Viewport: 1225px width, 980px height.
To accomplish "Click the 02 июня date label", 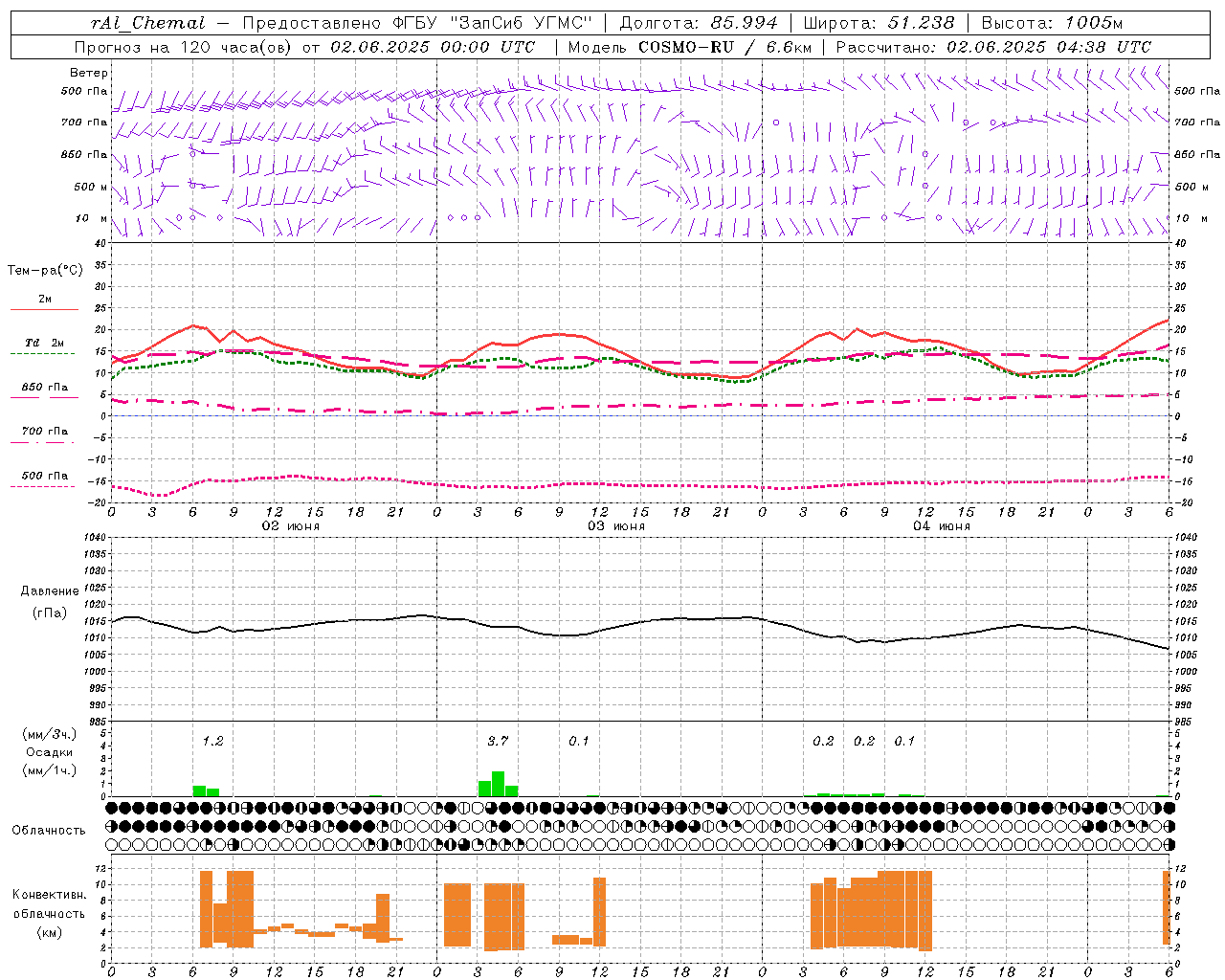I will tap(291, 526).
